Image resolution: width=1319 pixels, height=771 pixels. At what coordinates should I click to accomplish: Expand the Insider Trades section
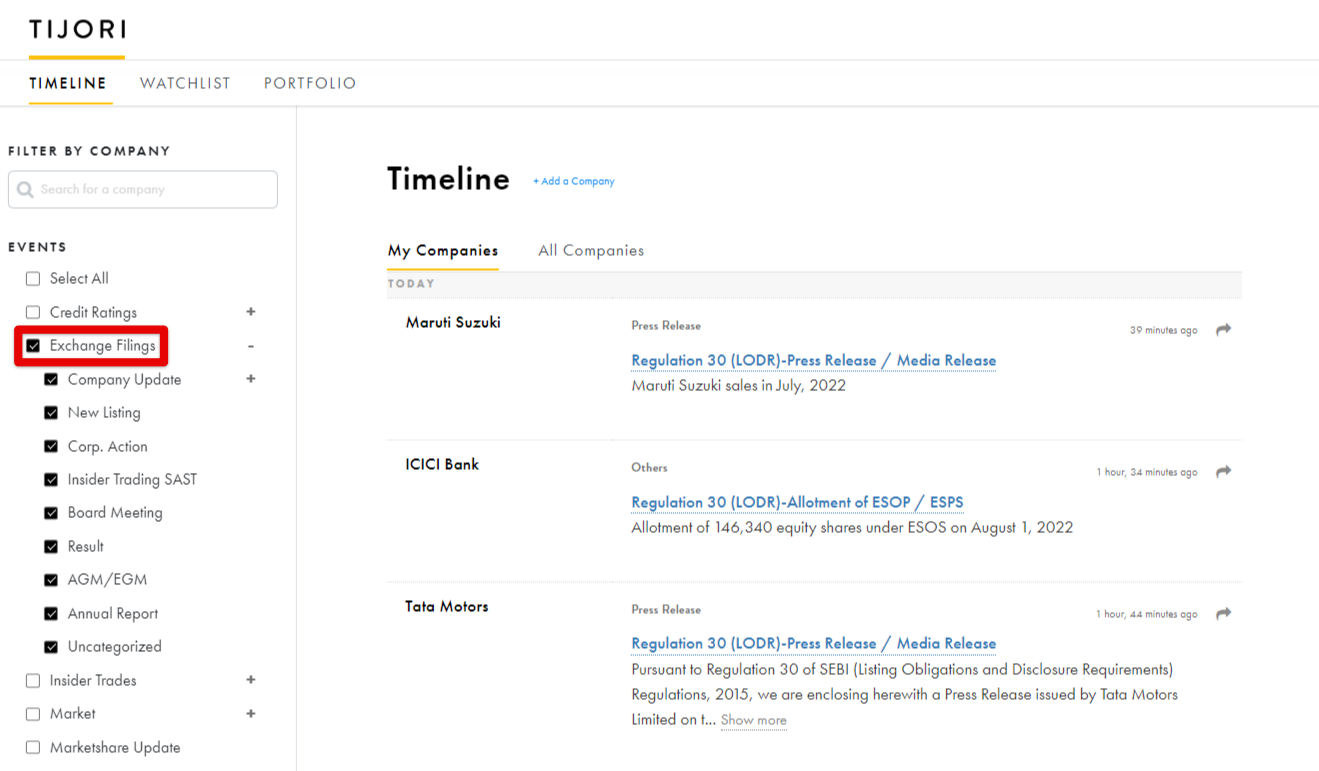click(x=251, y=680)
